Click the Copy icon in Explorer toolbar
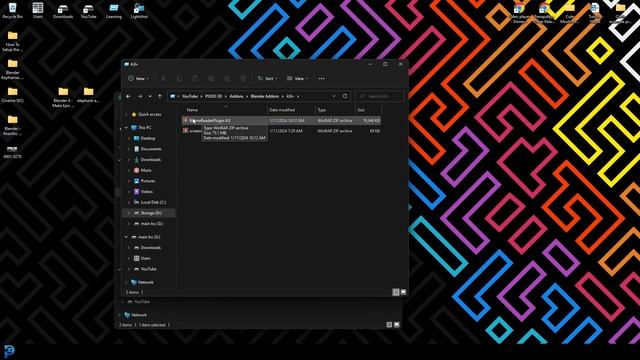This screenshot has height=360, width=640. 179,78
